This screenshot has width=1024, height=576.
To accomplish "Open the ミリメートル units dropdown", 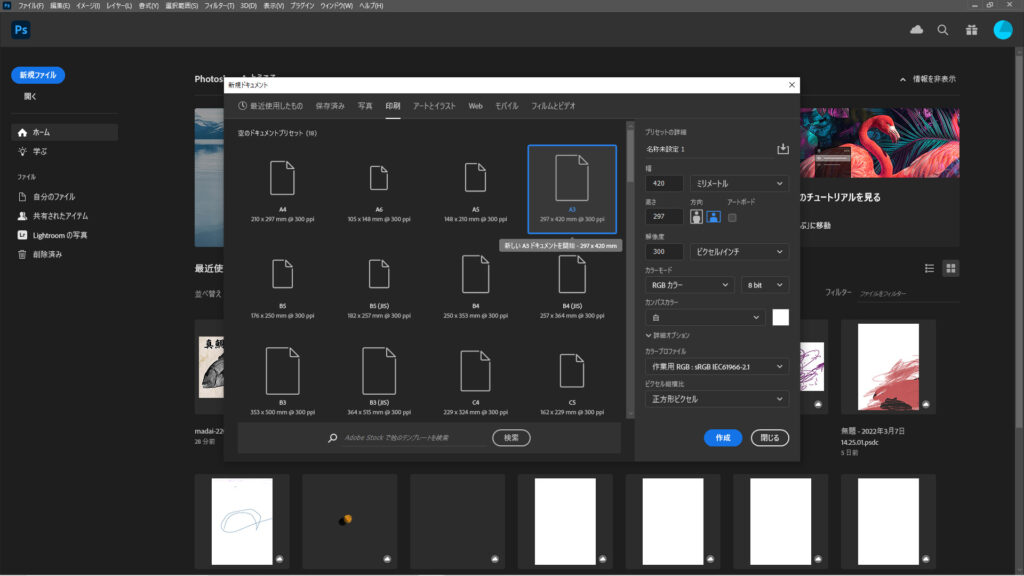I will pyautogui.click(x=739, y=184).
